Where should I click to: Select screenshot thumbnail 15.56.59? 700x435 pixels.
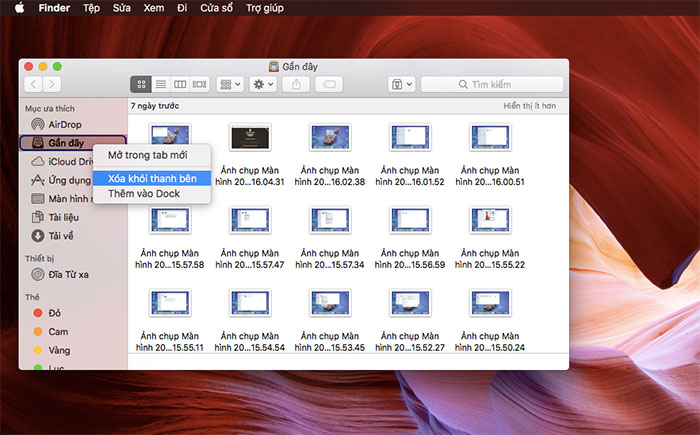[410, 220]
